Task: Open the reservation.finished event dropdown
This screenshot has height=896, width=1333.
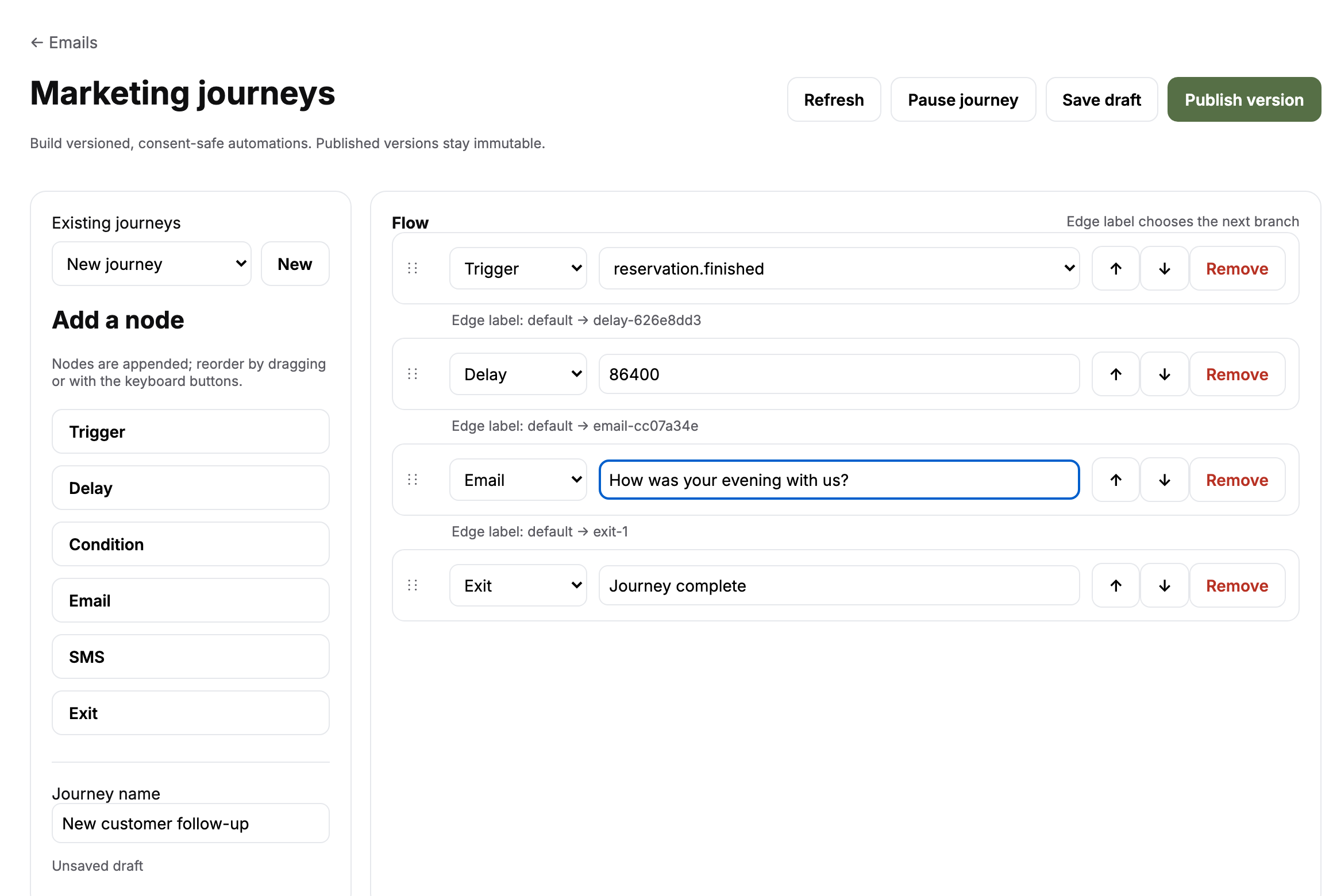Action: (839, 268)
